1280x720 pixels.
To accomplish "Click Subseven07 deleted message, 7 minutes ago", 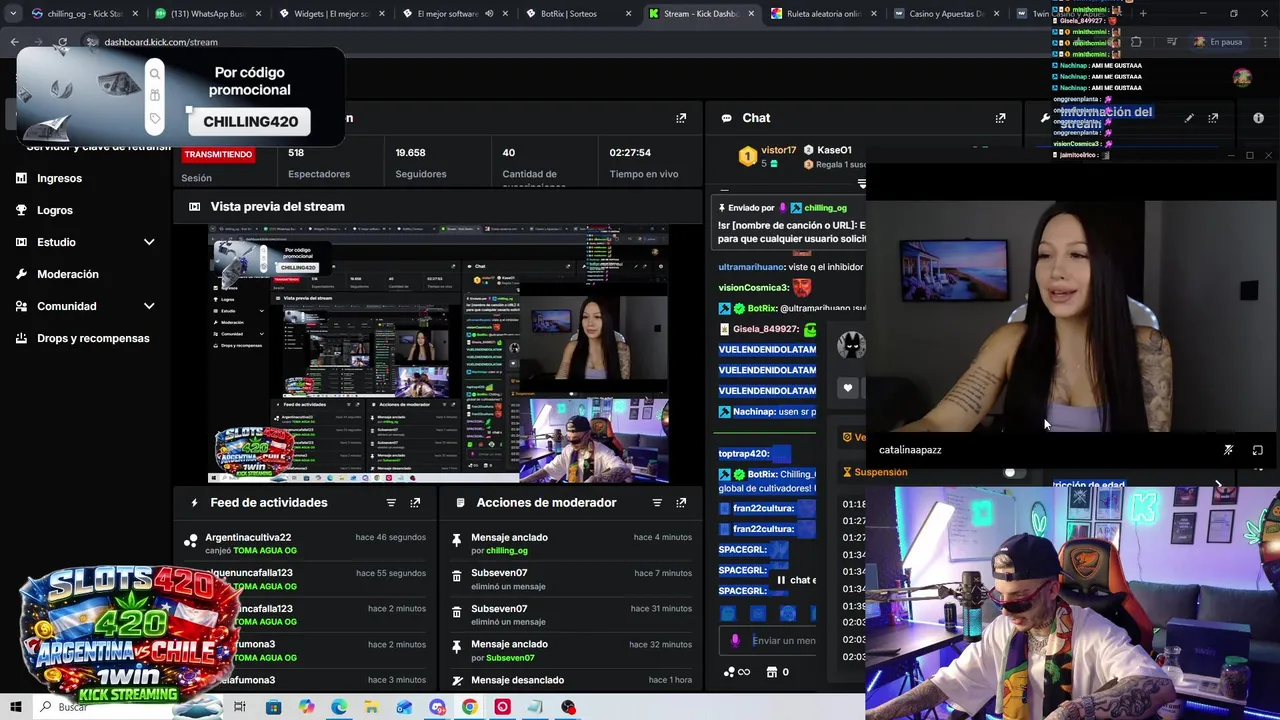I will pyautogui.click(x=572, y=580).
